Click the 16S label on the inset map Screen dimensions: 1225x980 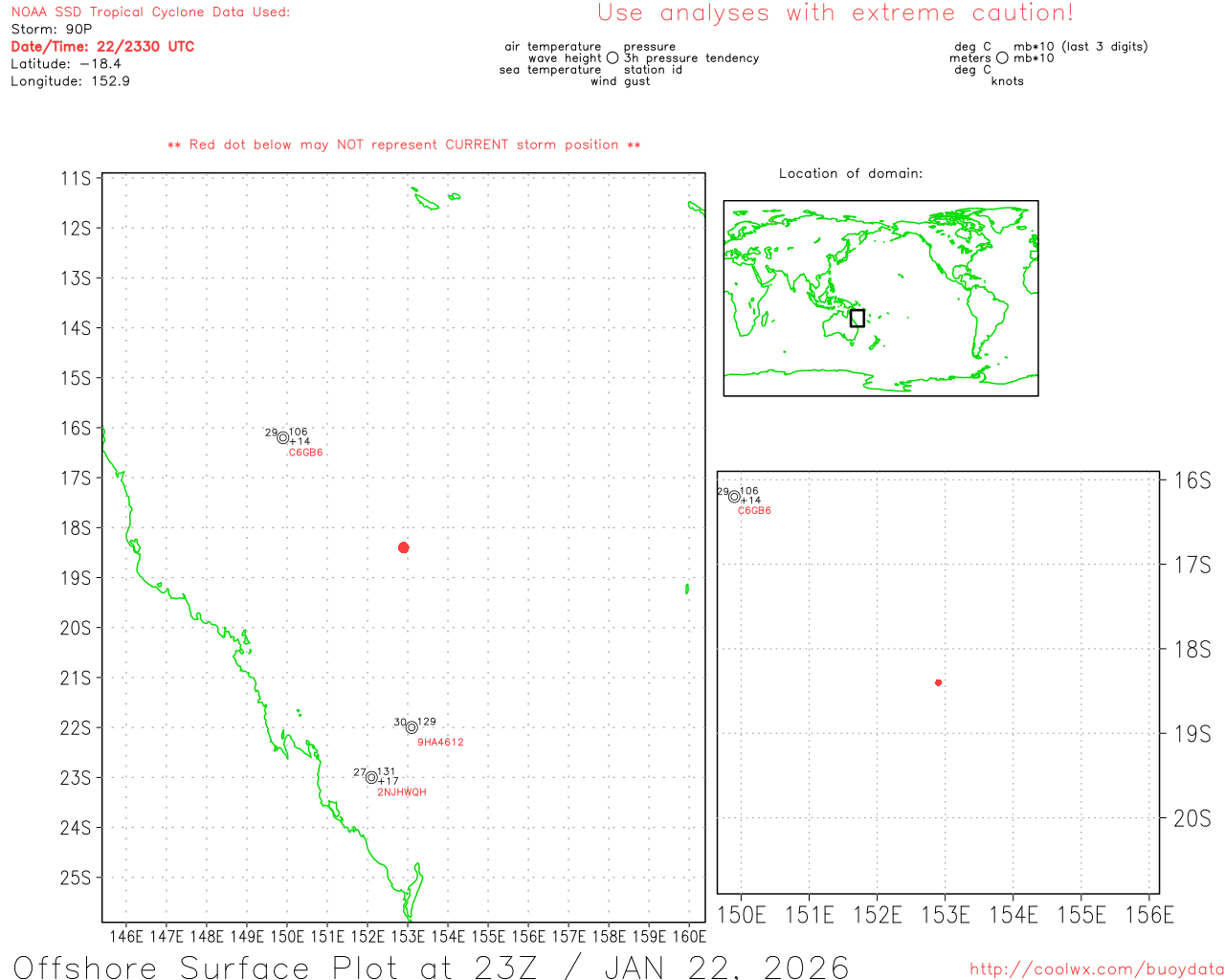click(1192, 480)
